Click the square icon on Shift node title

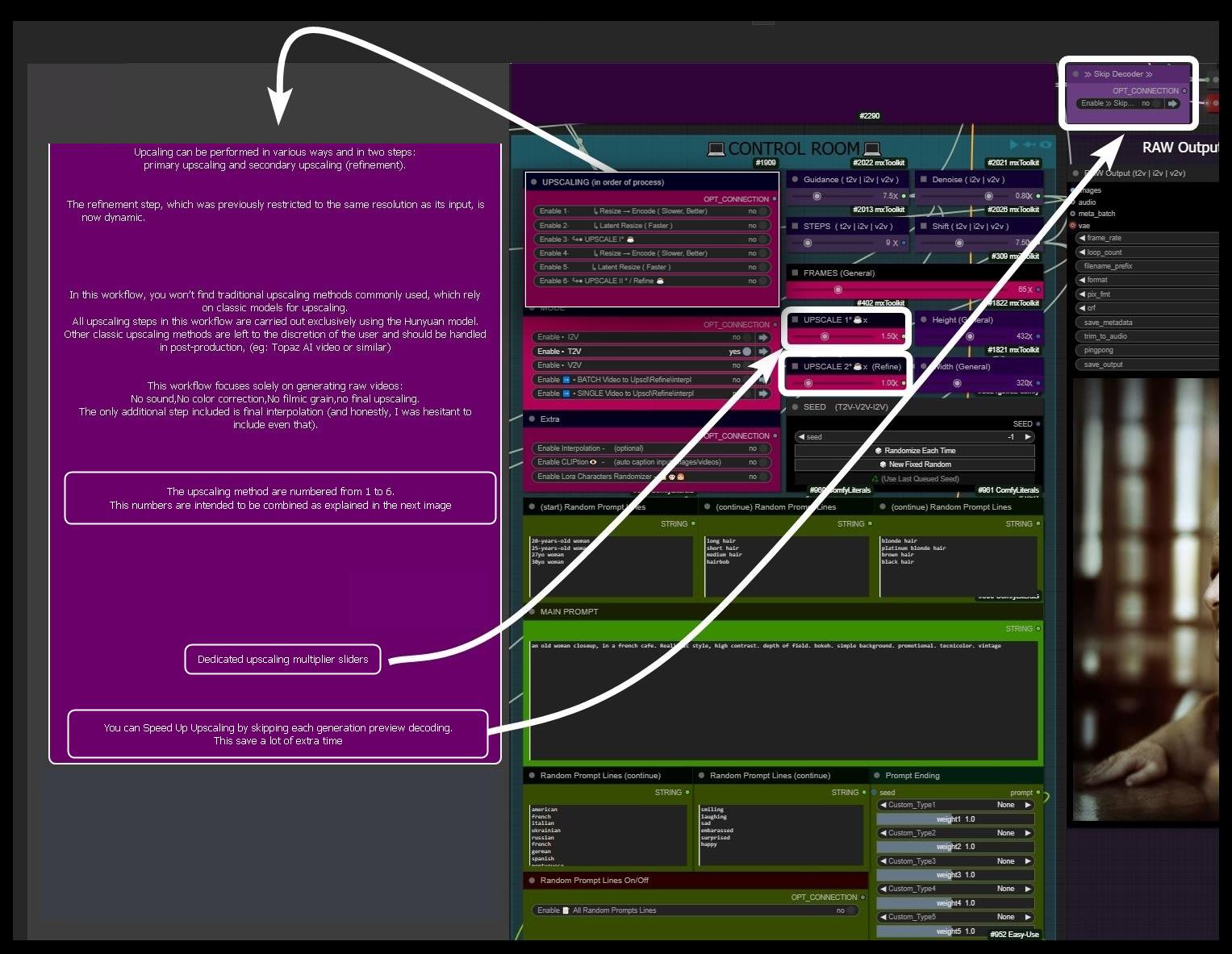tap(924, 227)
